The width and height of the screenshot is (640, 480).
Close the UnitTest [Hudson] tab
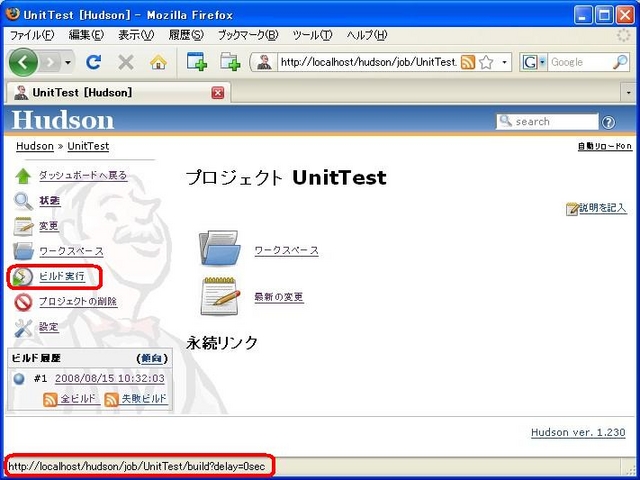[x=218, y=93]
